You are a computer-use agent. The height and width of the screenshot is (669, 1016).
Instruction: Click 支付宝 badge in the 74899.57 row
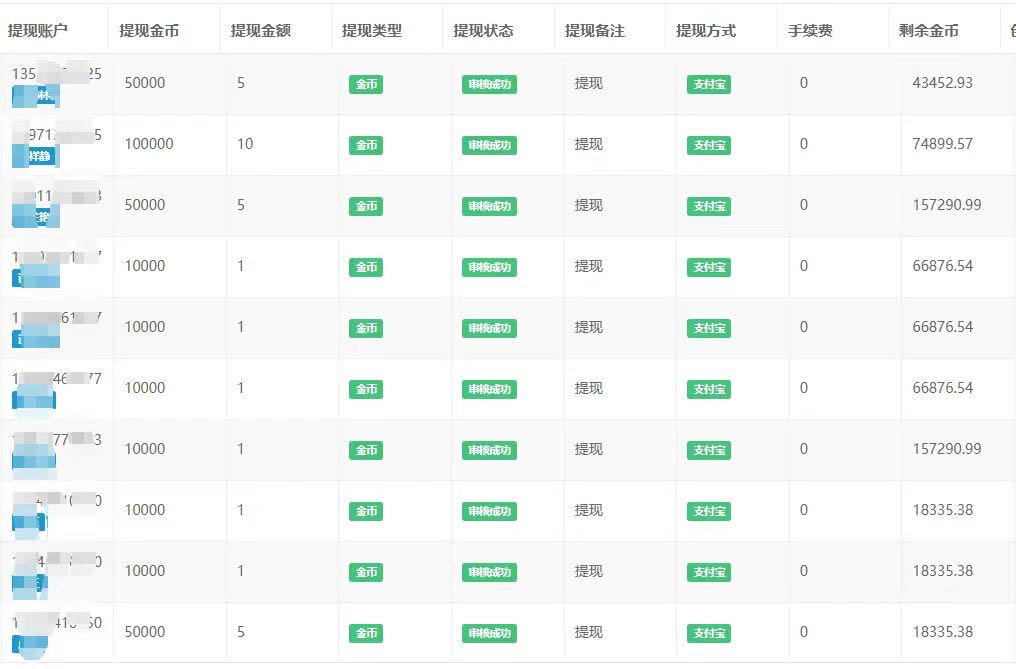[709, 145]
